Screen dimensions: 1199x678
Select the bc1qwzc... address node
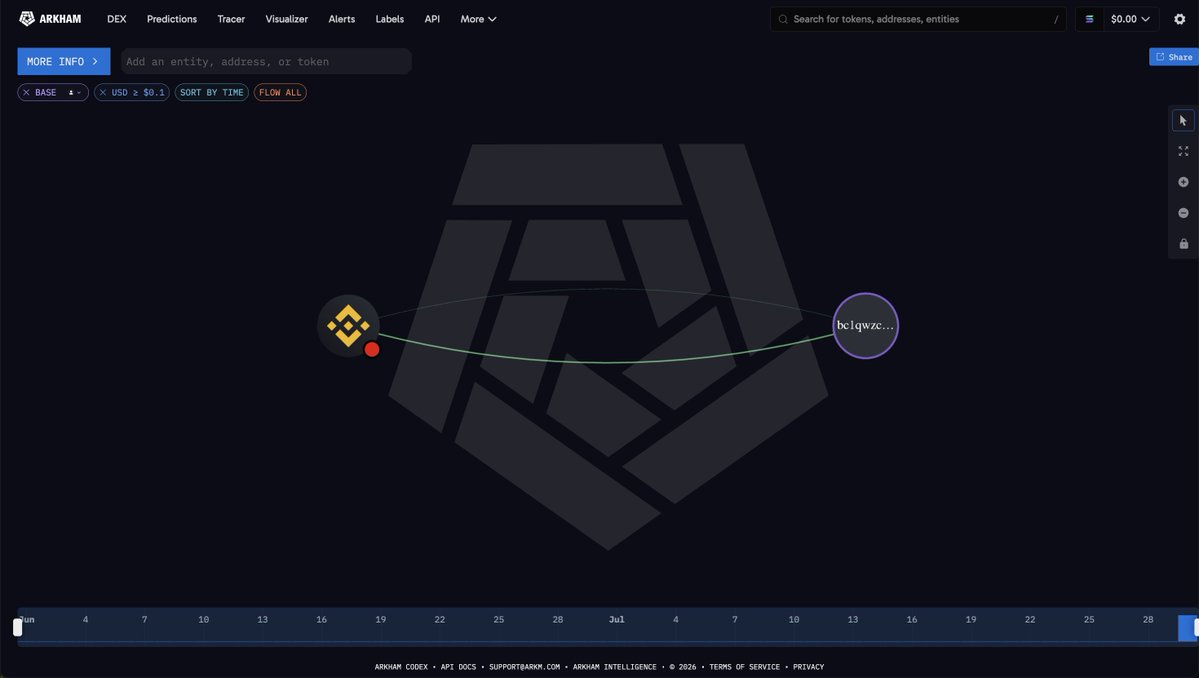click(865, 326)
